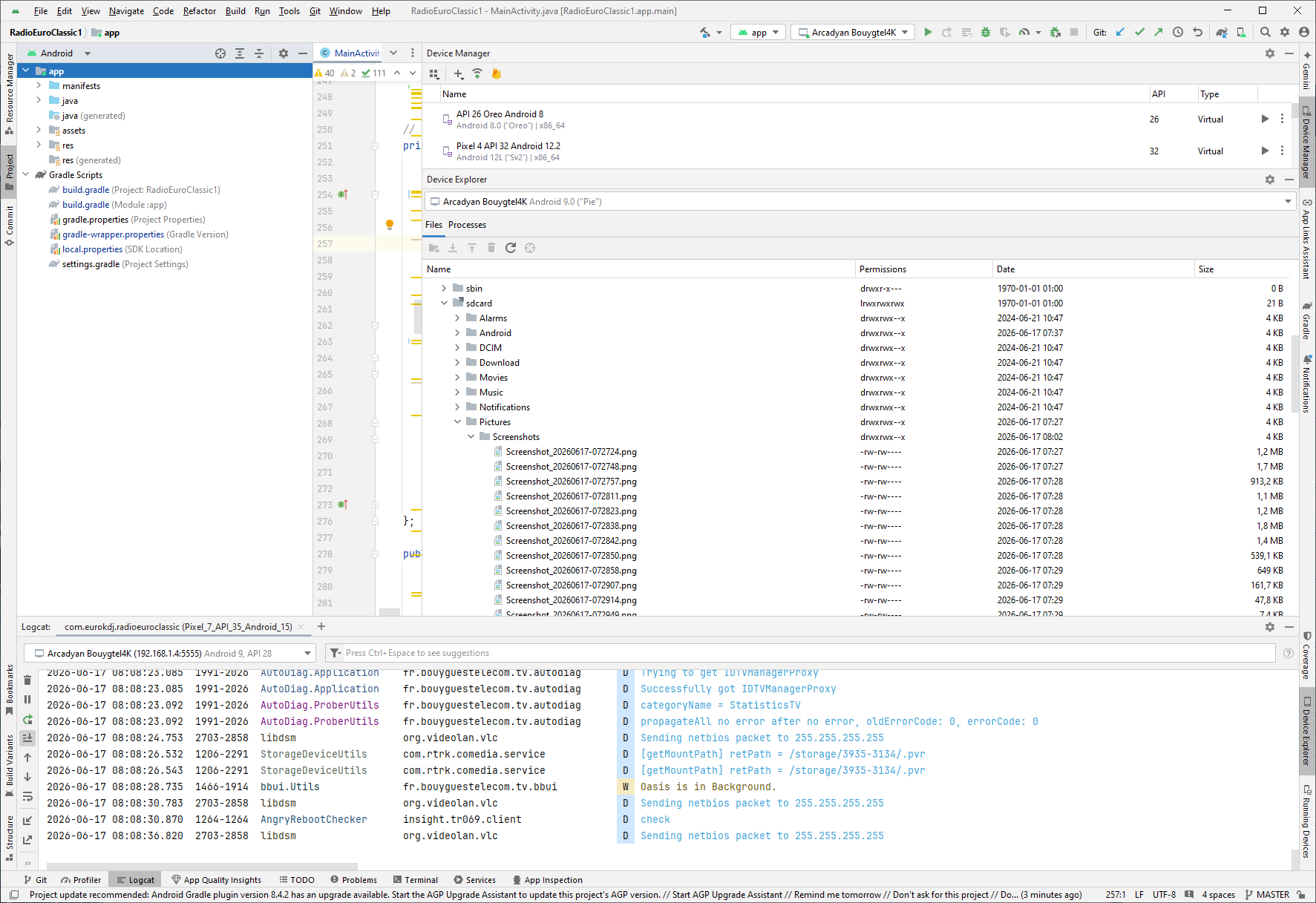Click logcat Previous Occurrence up arrow
Screen dimensions: 1316x903
(x=27, y=758)
